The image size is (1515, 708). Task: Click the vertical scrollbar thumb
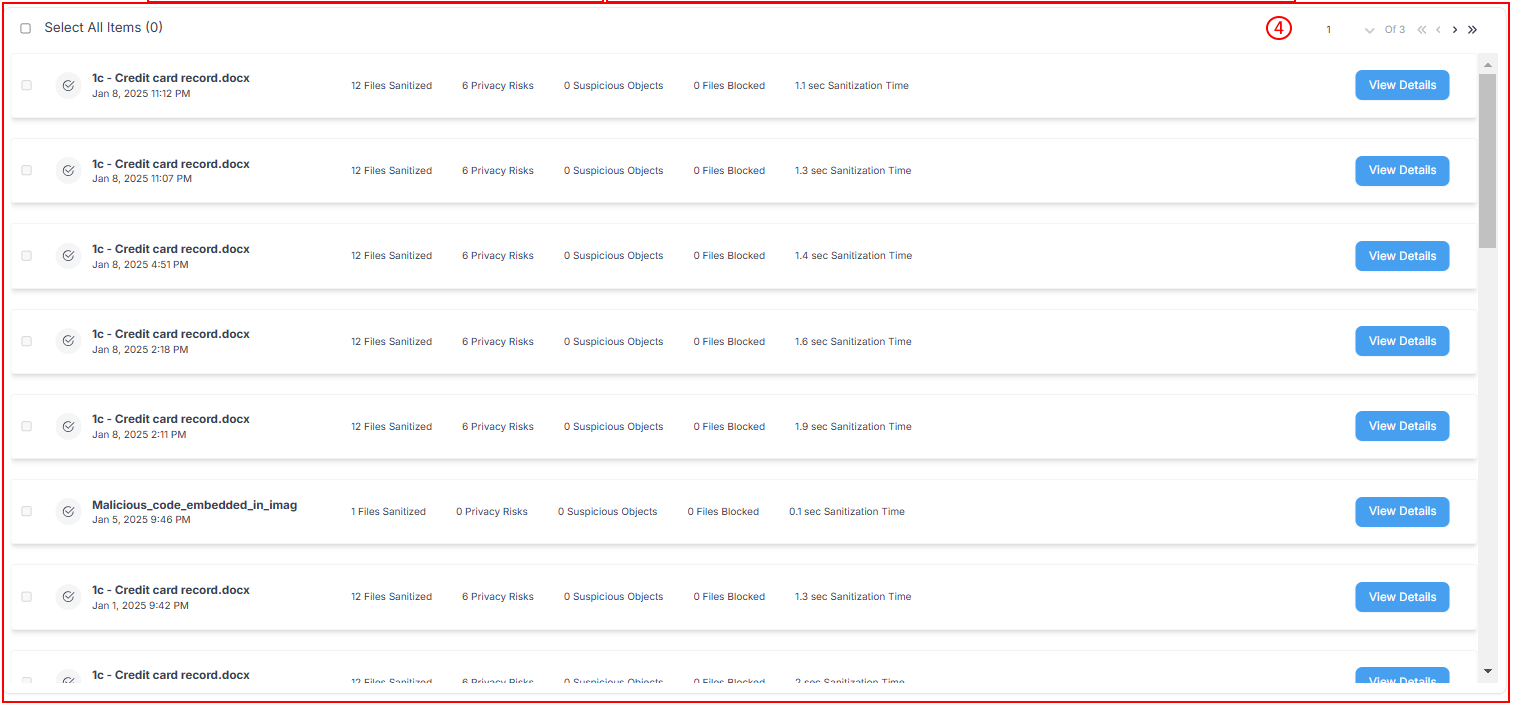click(1488, 160)
